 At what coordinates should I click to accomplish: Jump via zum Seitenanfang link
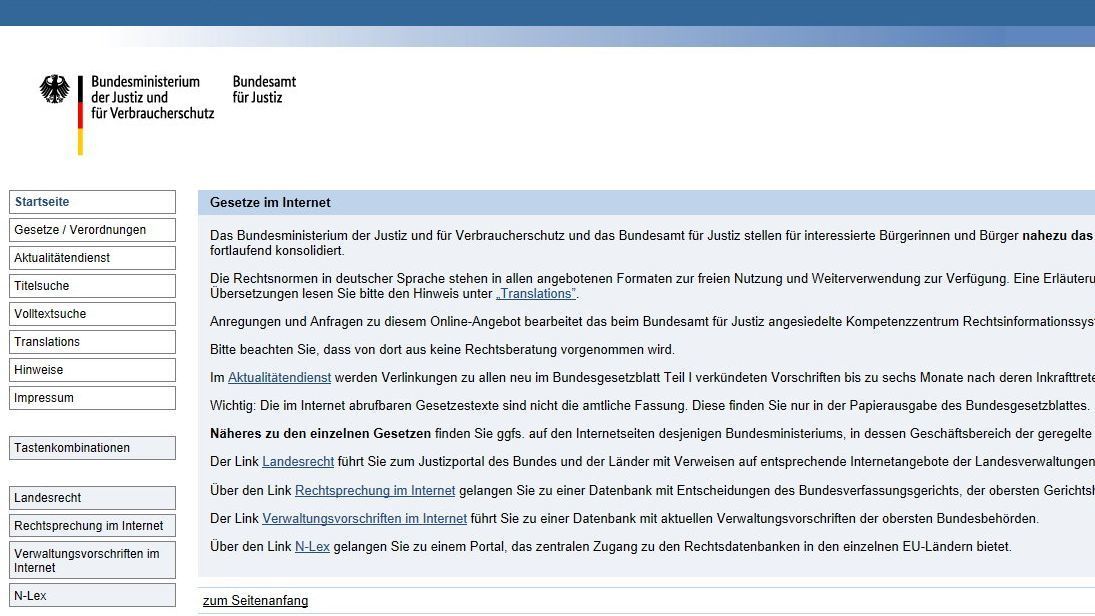[x=255, y=601]
